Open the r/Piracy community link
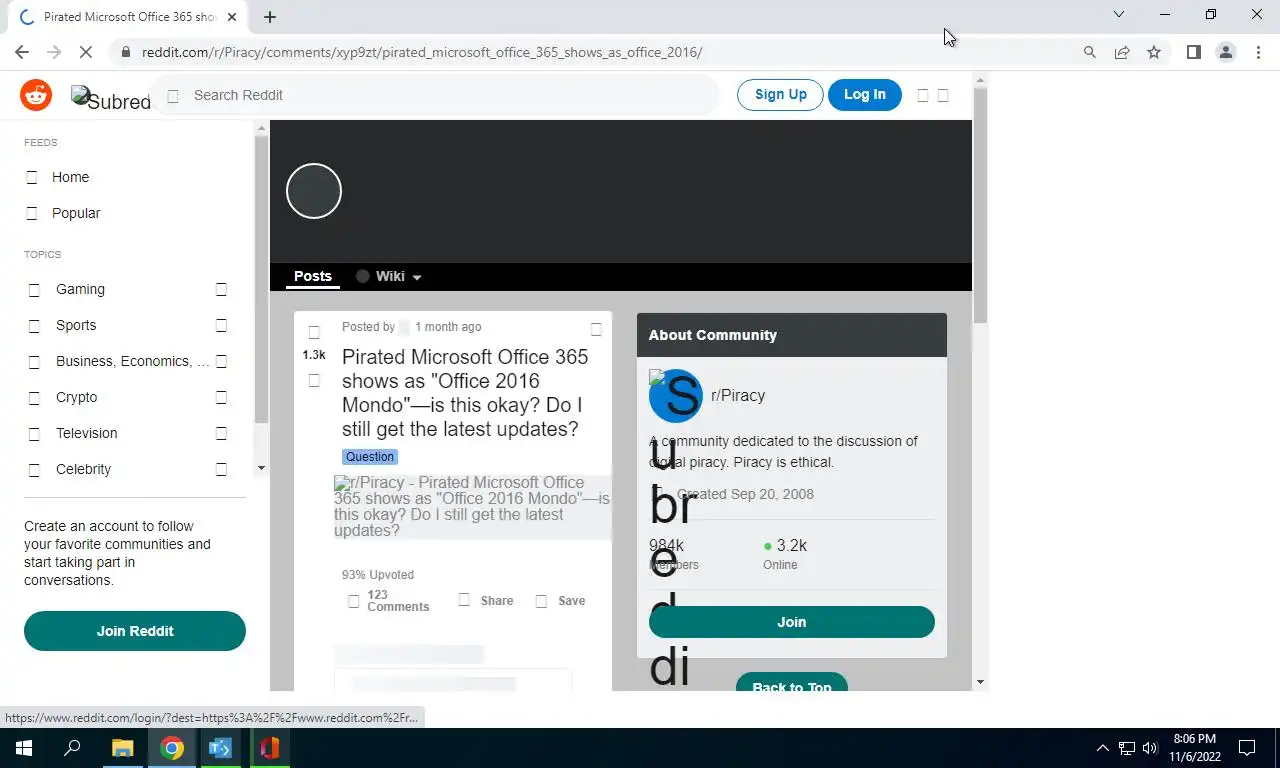Viewport: 1280px width, 768px height. [x=738, y=395]
